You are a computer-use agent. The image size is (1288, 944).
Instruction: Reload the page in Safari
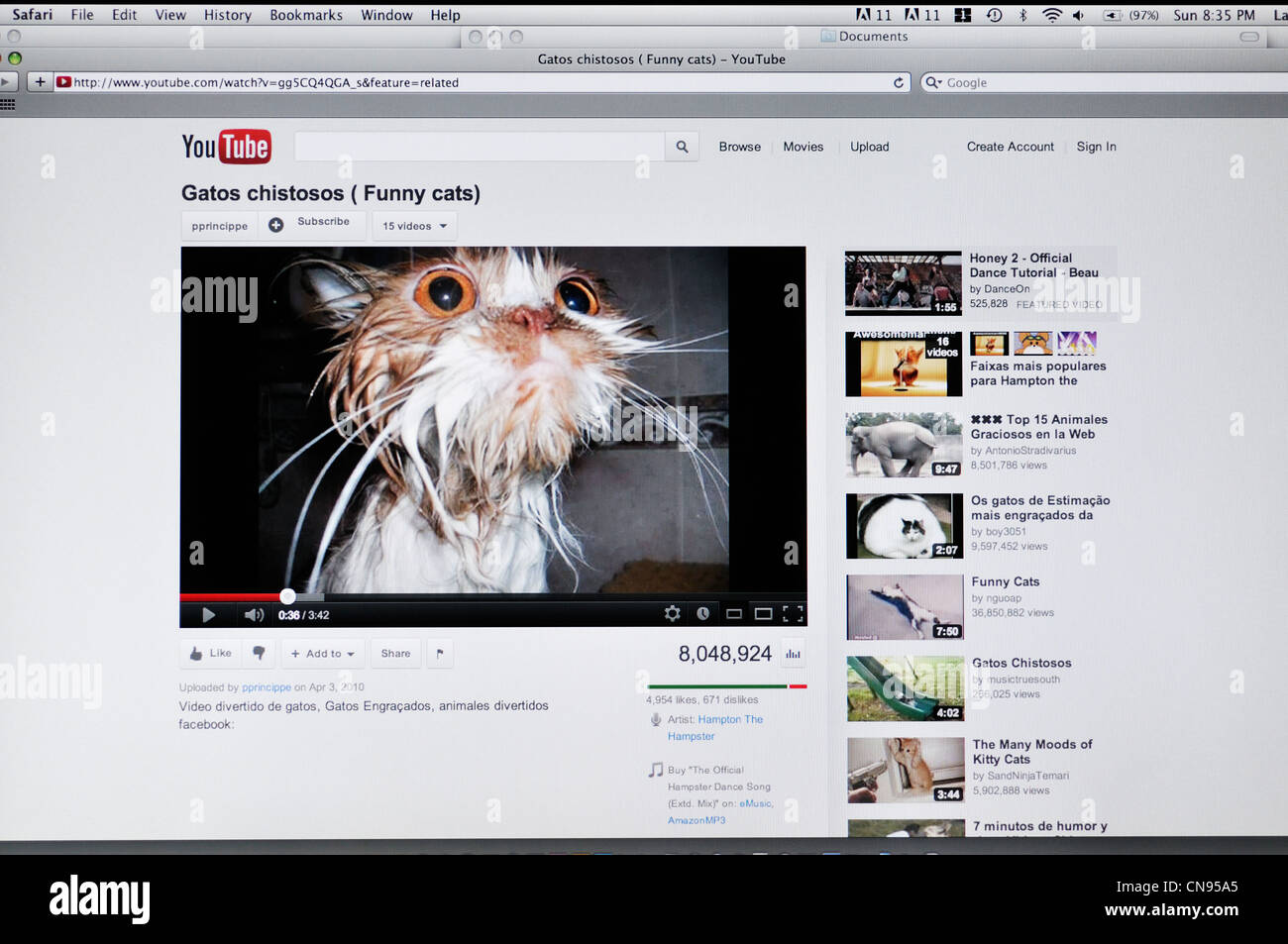[899, 82]
